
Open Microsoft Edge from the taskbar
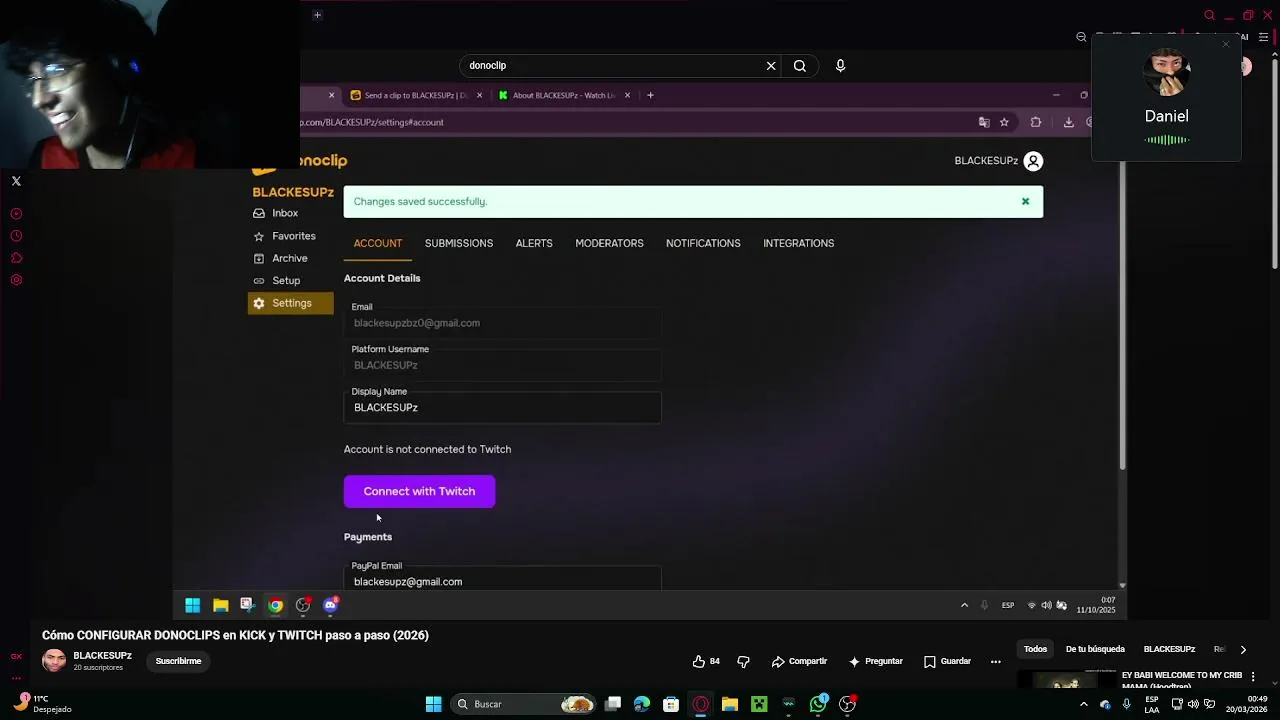642,704
